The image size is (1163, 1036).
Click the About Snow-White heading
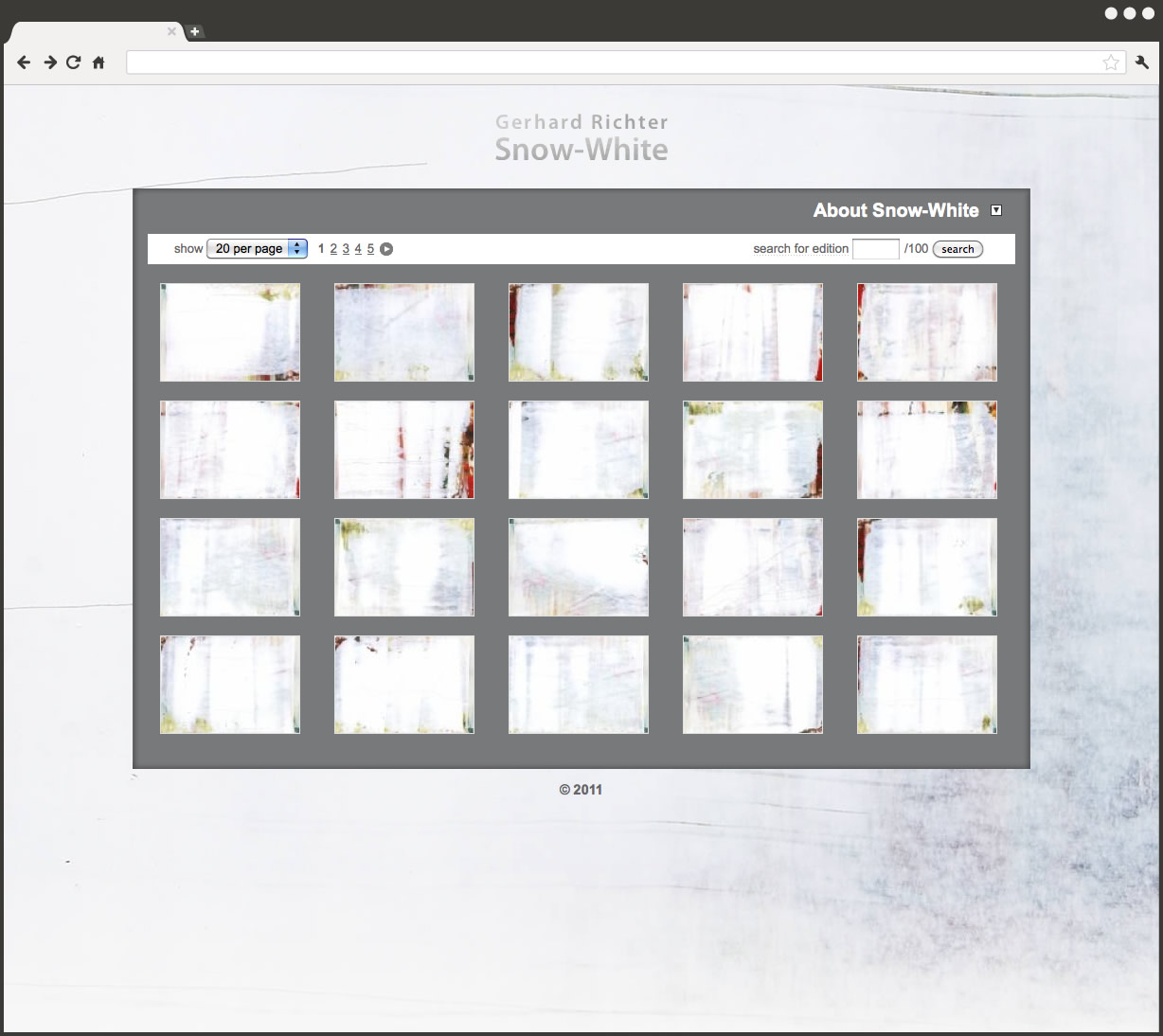pos(895,210)
